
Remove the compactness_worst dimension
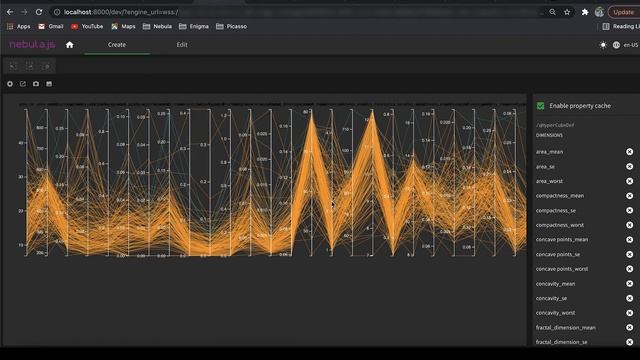629,225
